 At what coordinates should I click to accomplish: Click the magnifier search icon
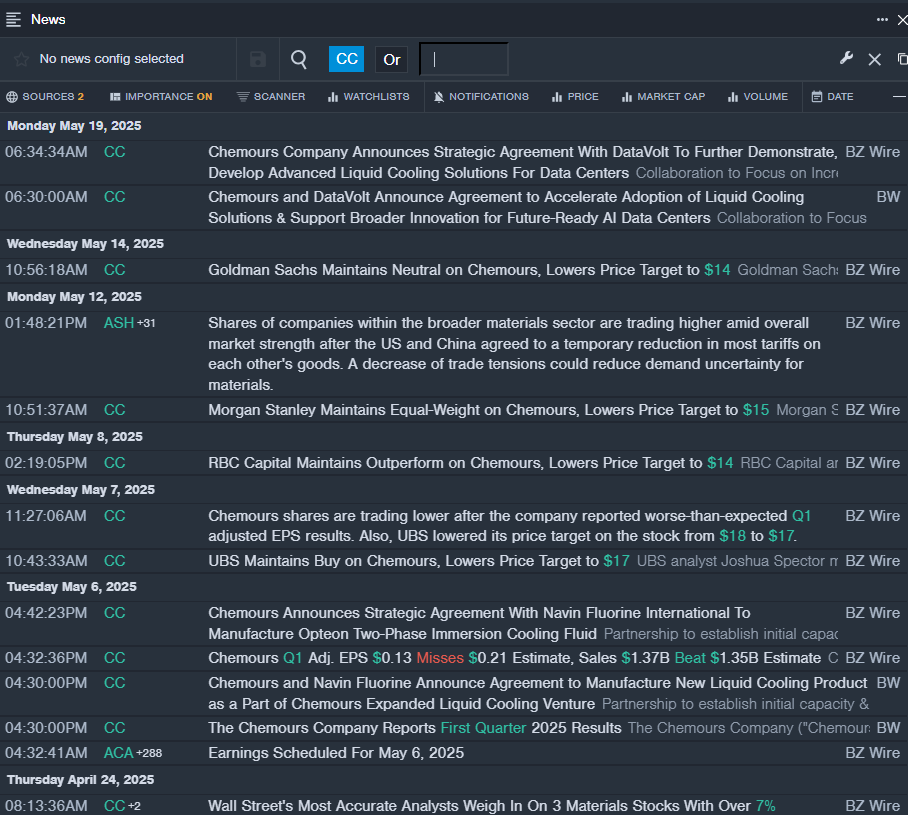click(x=299, y=59)
